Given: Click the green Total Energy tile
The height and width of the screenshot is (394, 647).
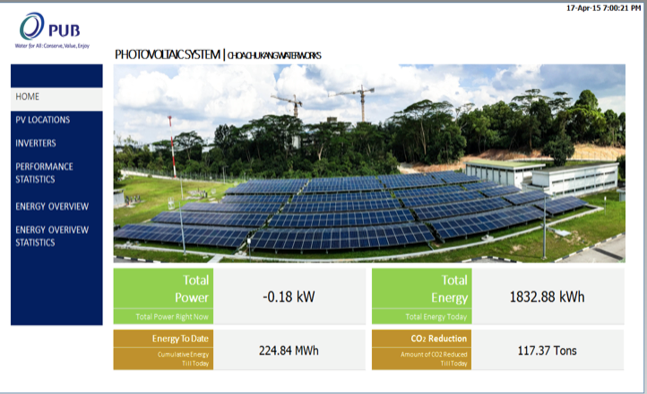Looking at the screenshot, I should pos(422,296).
